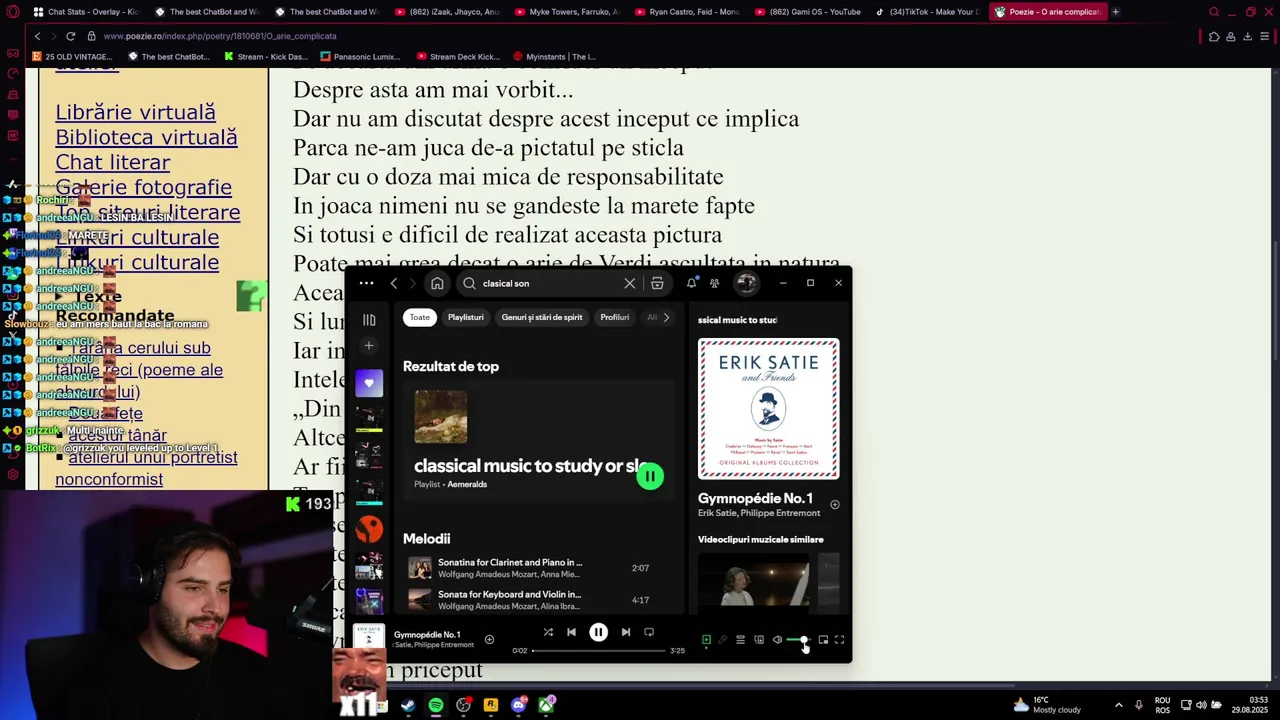Open Liked Songs heart playlist
This screenshot has height=720, width=1280.
pyautogui.click(x=369, y=383)
